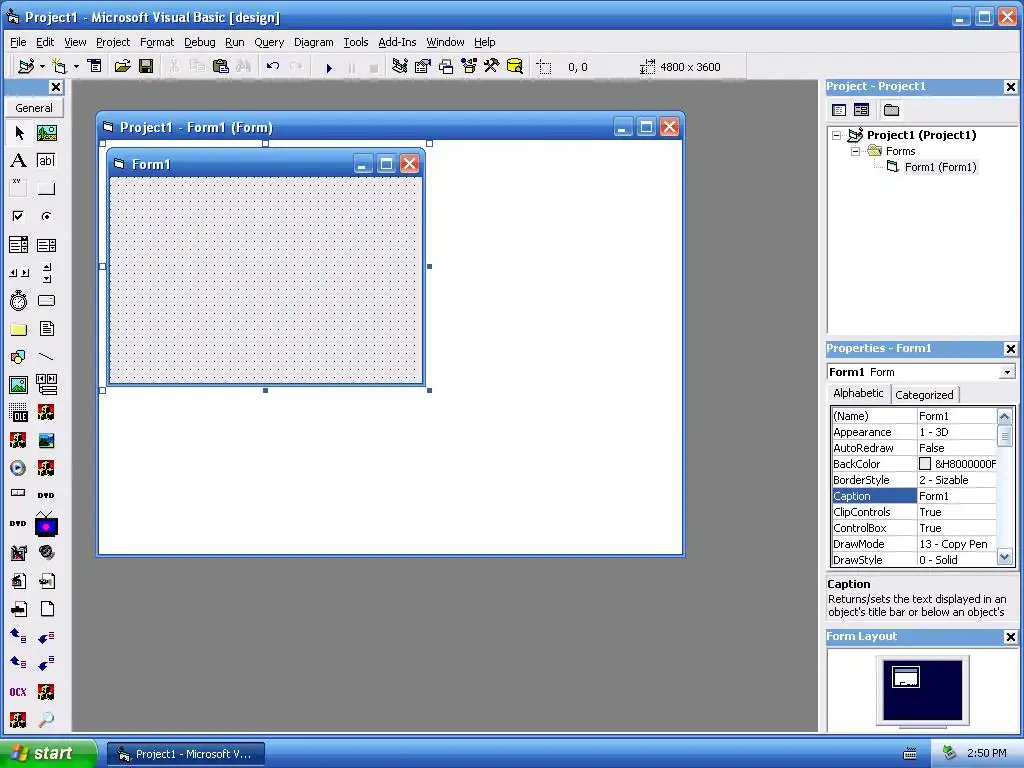Click the General tab of the toolbox
The width and height of the screenshot is (1024, 768).
[34, 108]
